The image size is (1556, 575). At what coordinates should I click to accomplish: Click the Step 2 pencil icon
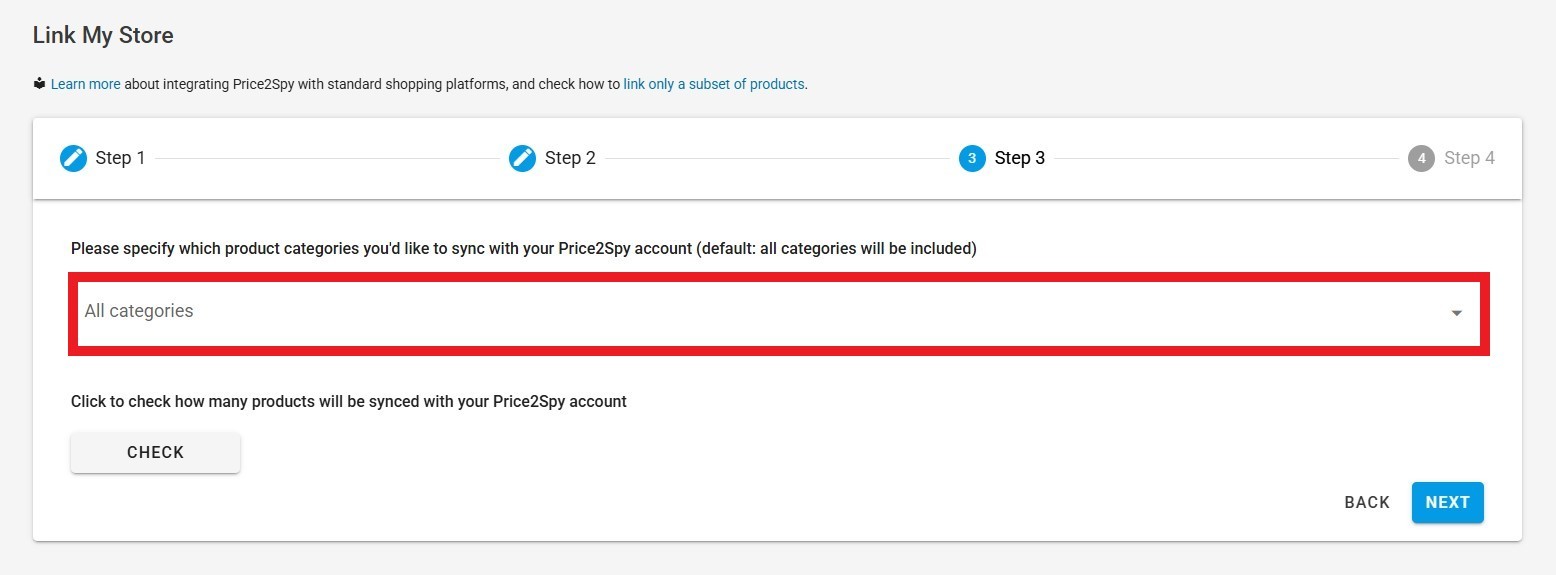coord(522,158)
